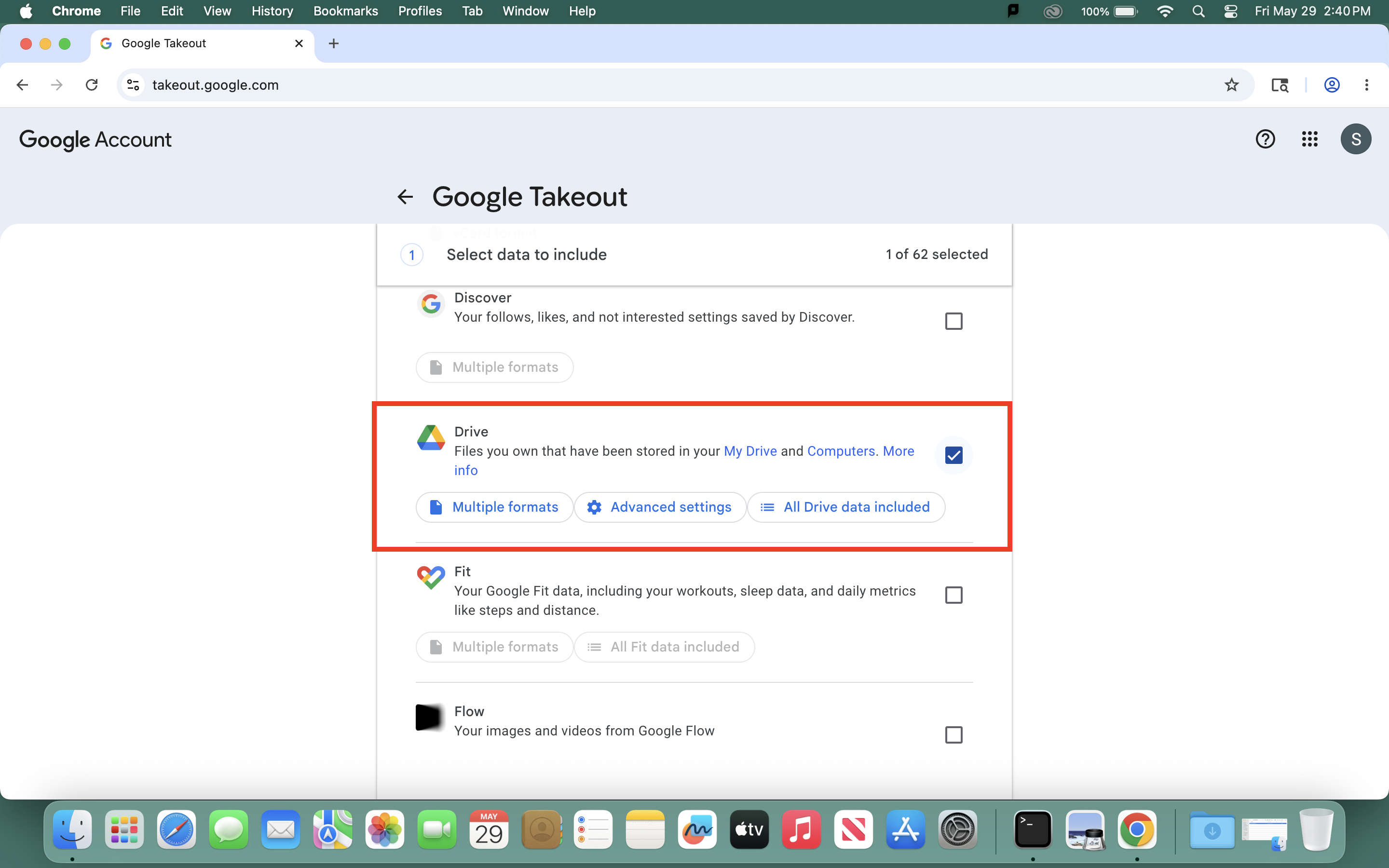The image size is (1389, 868).
Task: Open the App Store from the Dock
Action: (905, 829)
